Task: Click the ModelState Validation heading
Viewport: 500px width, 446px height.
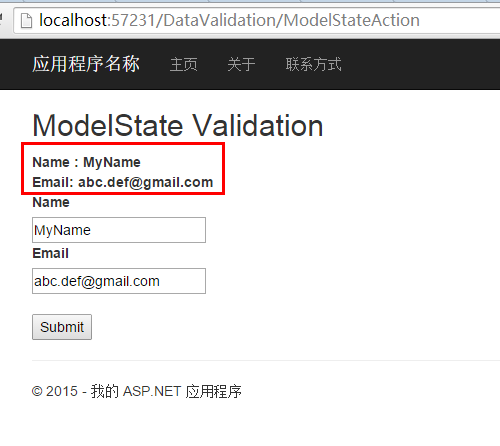Action: tap(178, 125)
